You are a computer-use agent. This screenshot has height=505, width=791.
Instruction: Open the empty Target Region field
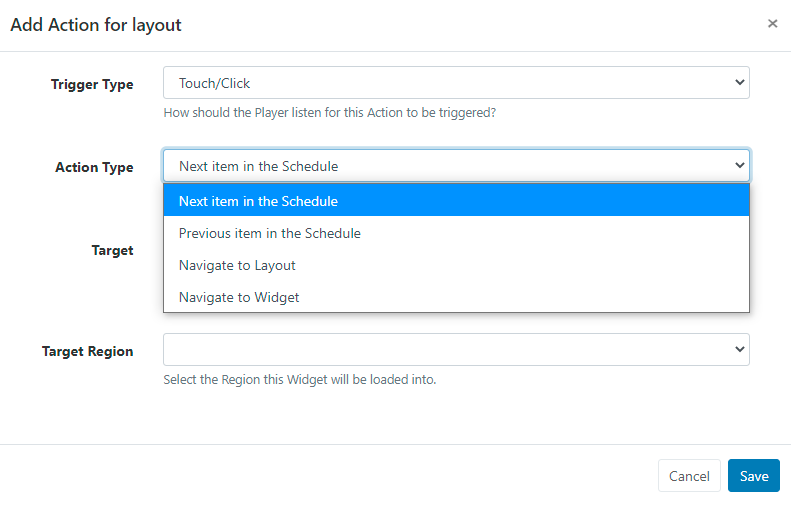pyautogui.click(x=456, y=349)
